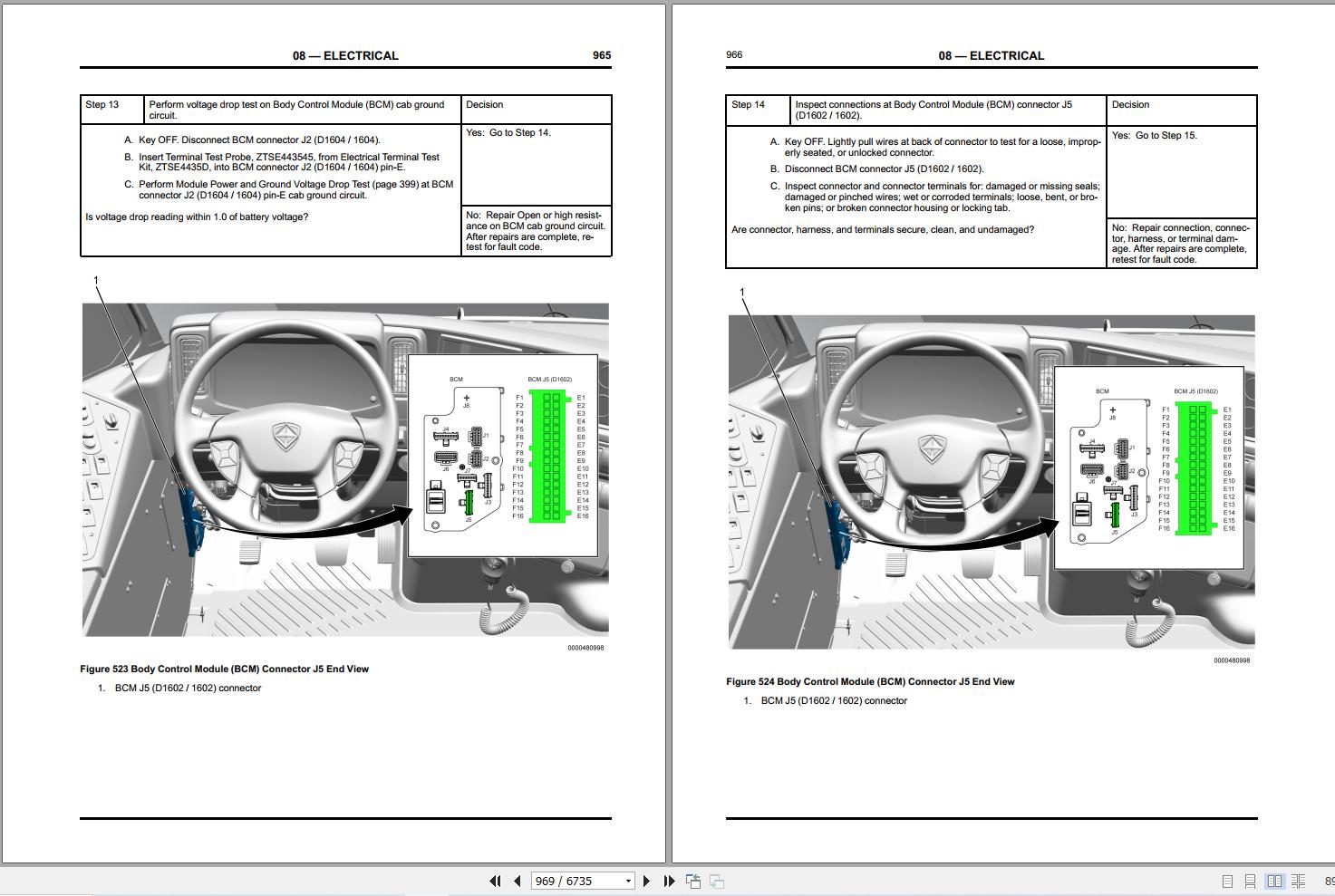Go to the previous page
1335x896 pixels.
518,881
